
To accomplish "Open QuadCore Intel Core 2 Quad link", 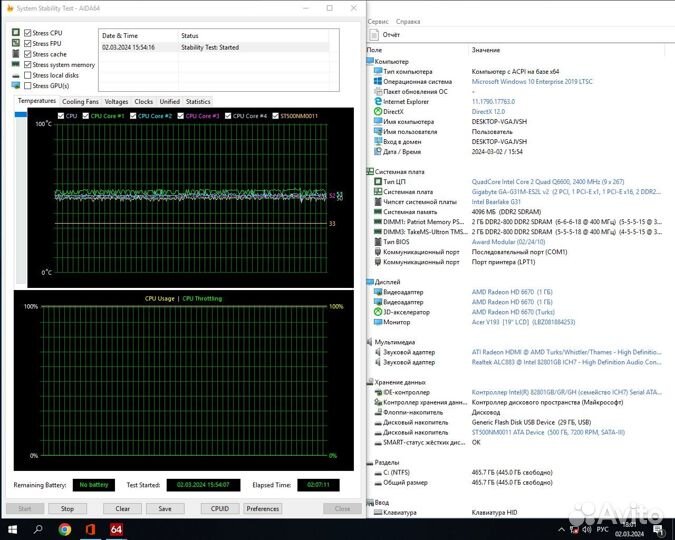I will pyautogui.click(x=548, y=182).
